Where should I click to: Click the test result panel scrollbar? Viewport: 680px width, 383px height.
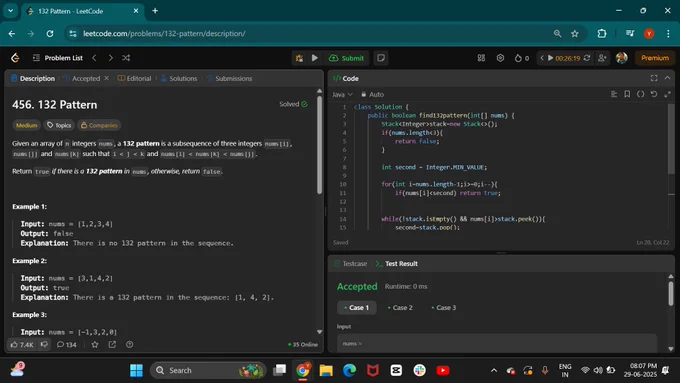coord(671,294)
